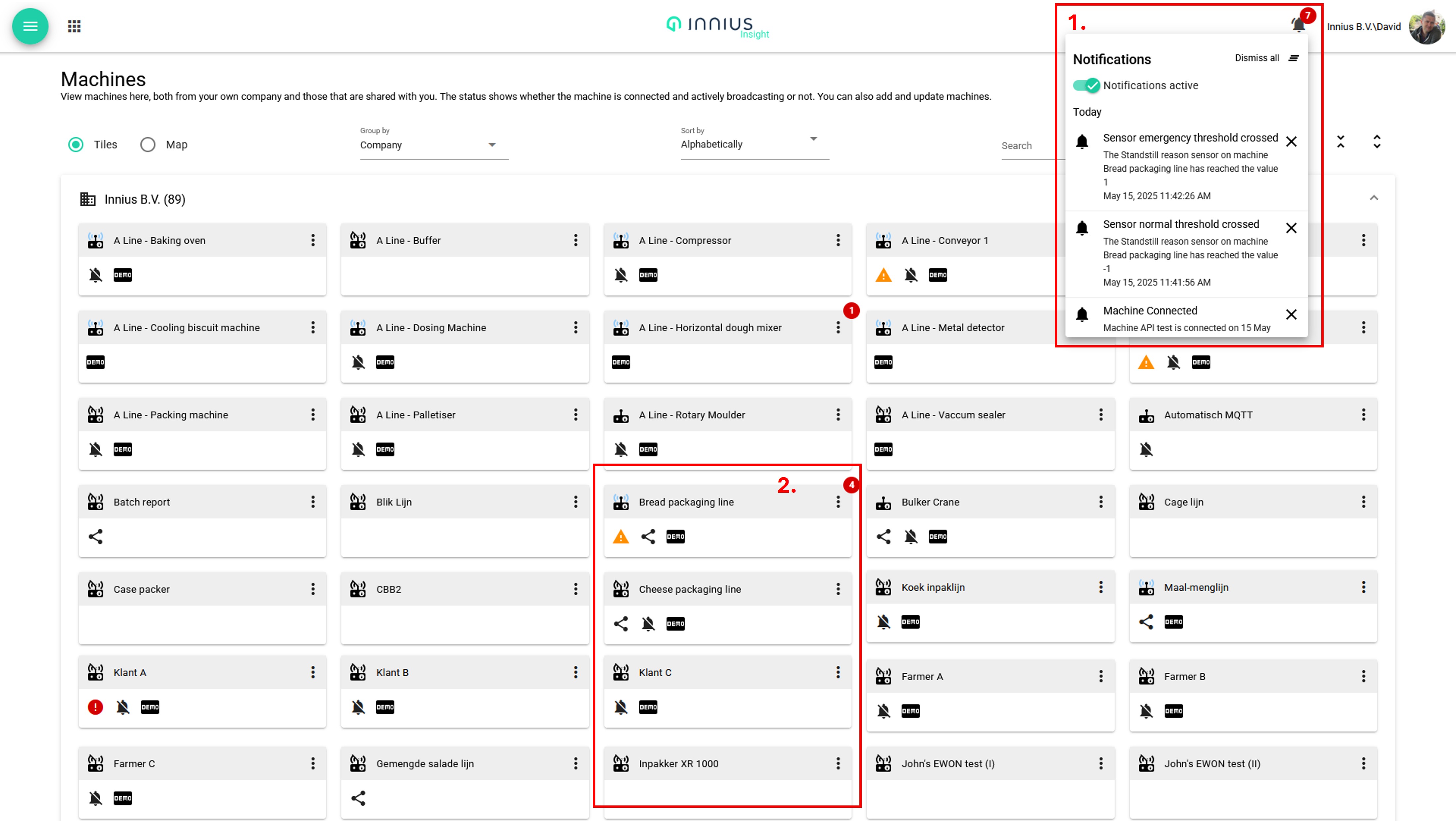Collapse all groups icon
The width and height of the screenshot is (1456, 821).
(x=1340, y=142)
